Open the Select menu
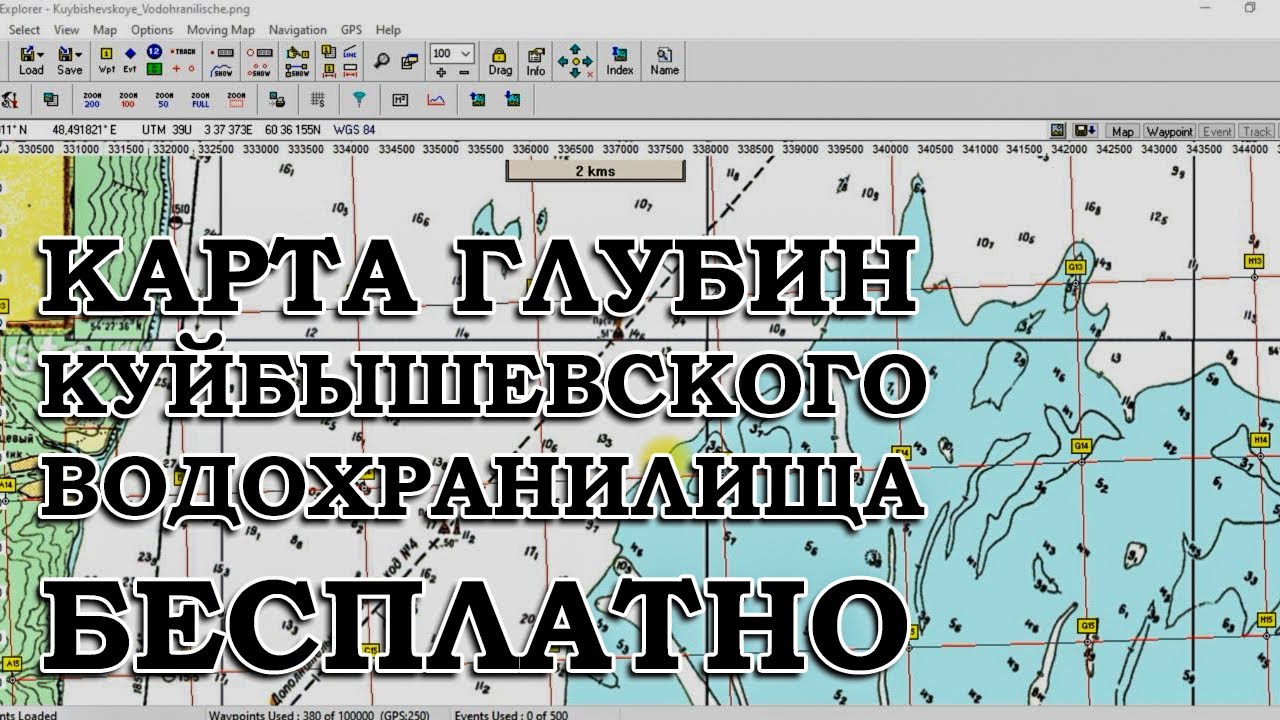Screen dimensions: 1280x720 [24, 30]
